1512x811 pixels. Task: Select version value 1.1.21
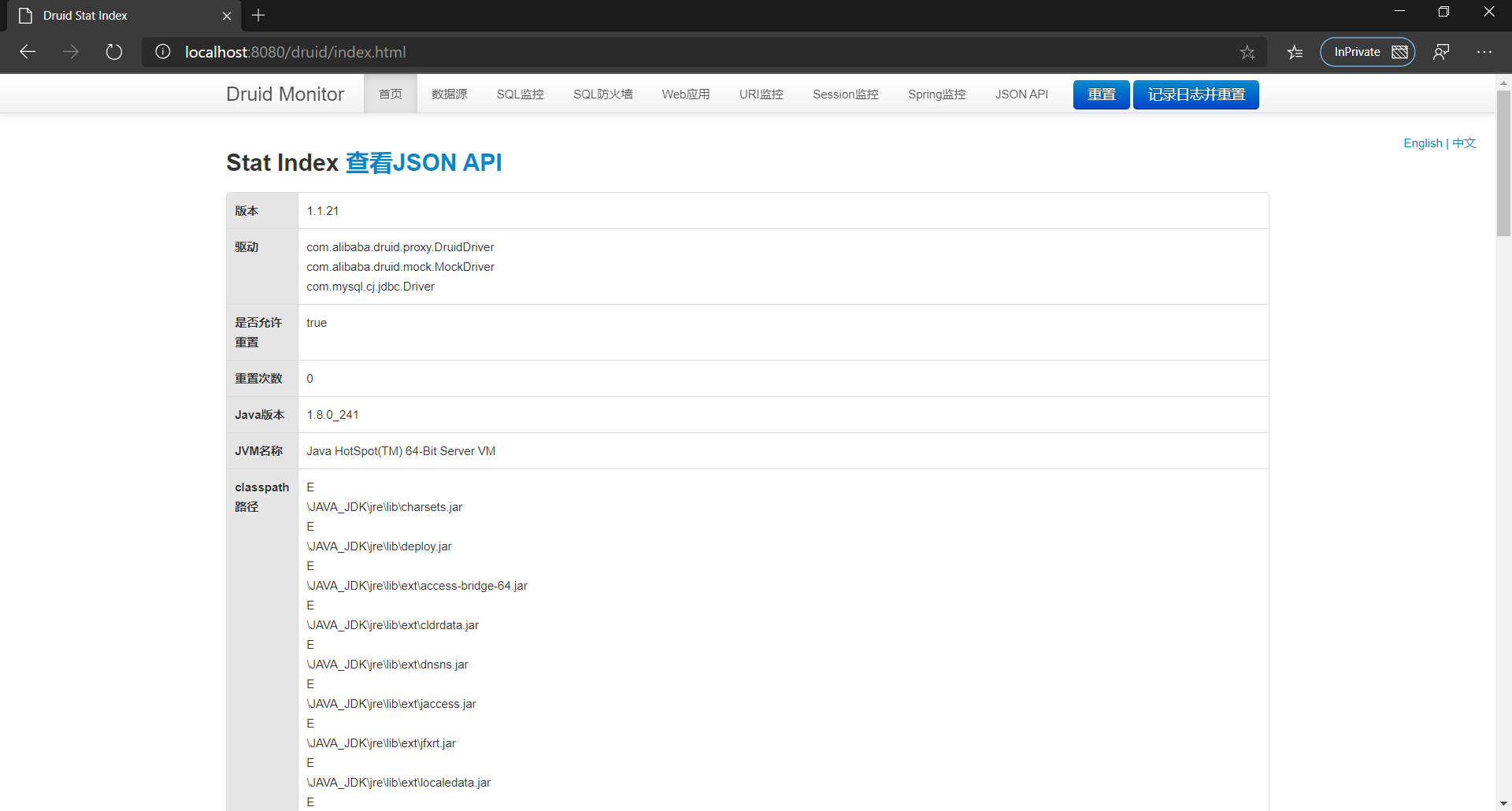coord(323,211)
